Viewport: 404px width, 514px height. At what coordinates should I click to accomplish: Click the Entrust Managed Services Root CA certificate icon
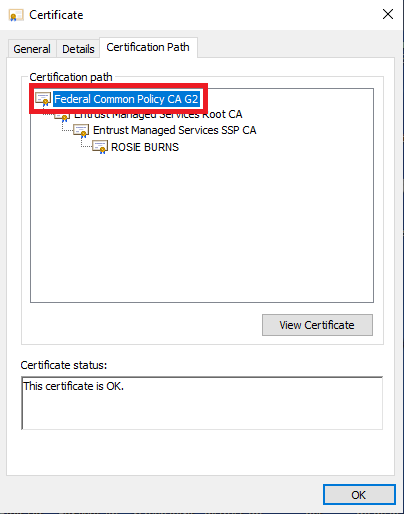(62, 116)
